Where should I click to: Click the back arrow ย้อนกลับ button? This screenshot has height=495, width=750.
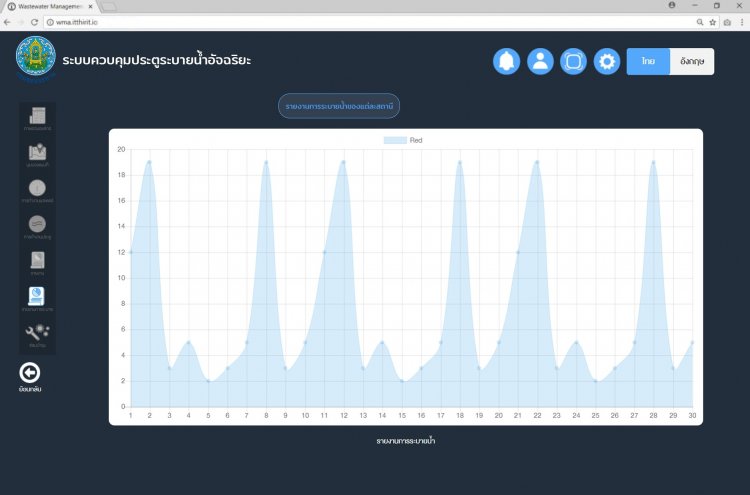(x=30, y=374)
